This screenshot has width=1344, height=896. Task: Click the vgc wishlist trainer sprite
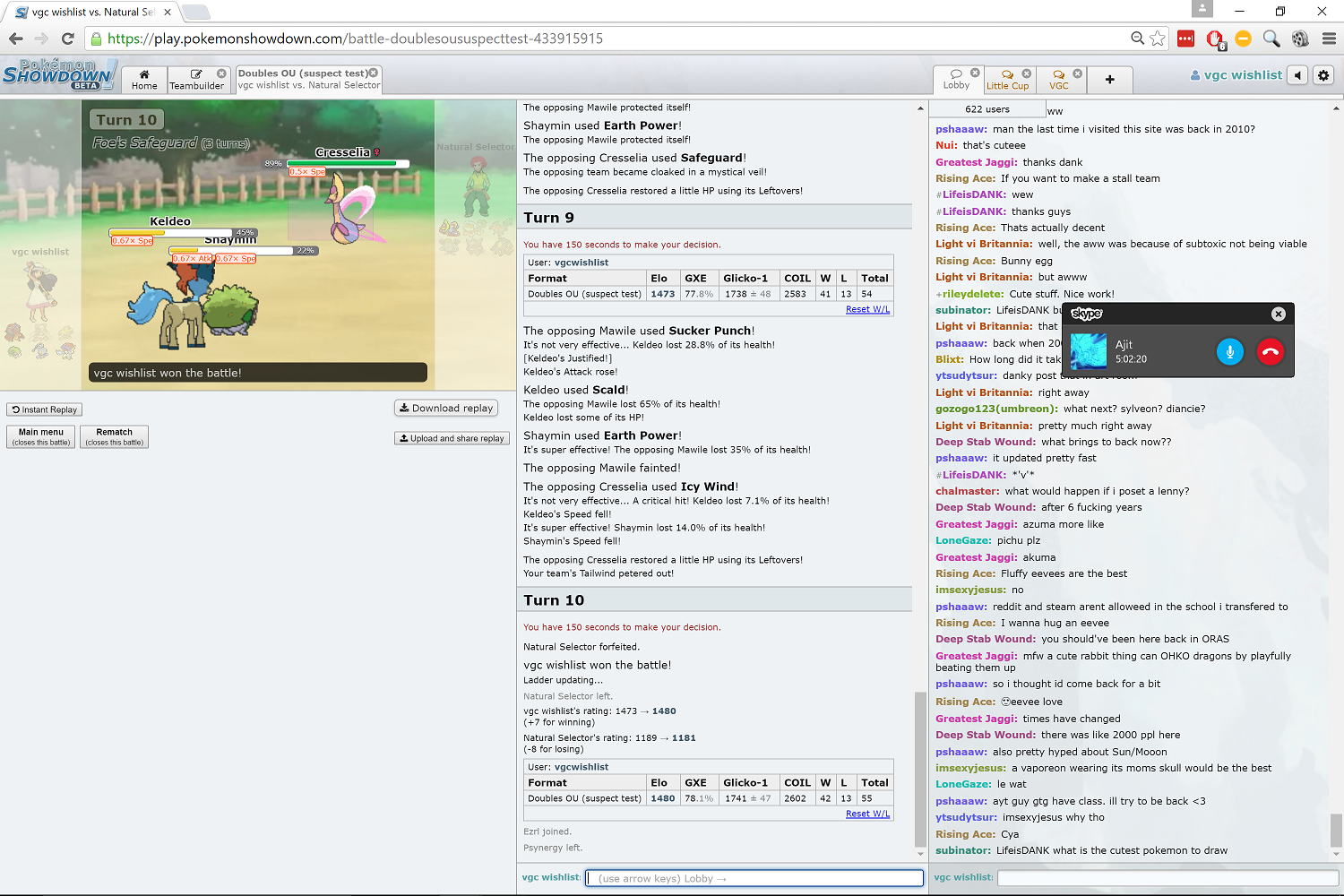point(39,293)
